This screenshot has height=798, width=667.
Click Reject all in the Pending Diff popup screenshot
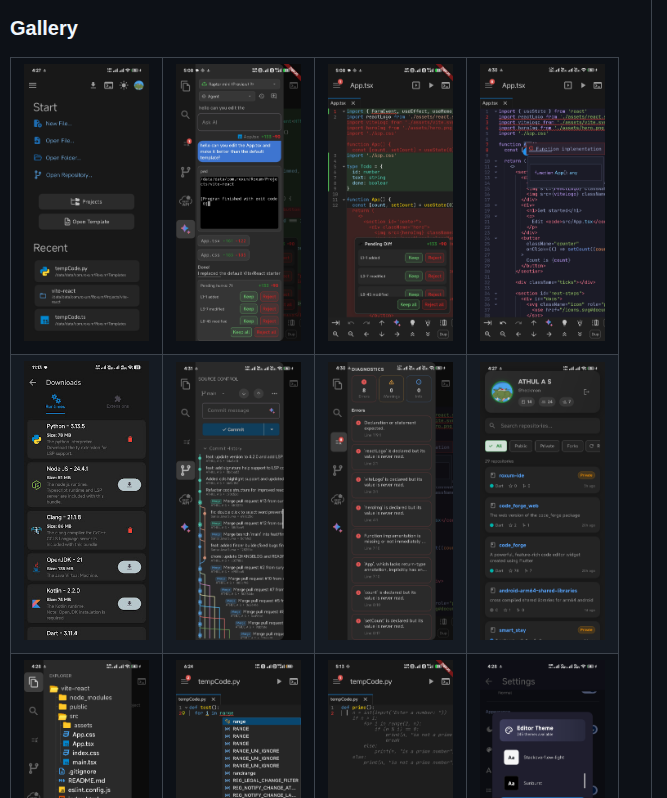tap(434, 304)
